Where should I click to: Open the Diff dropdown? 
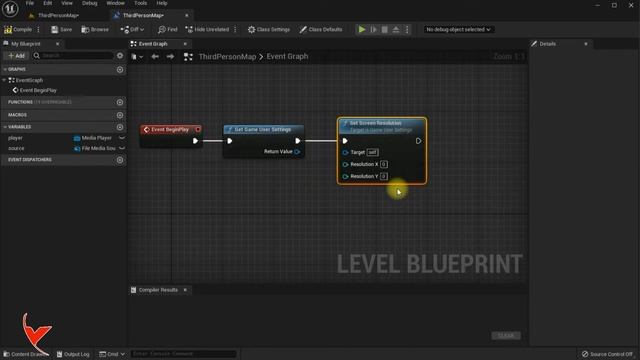[132, 29]
